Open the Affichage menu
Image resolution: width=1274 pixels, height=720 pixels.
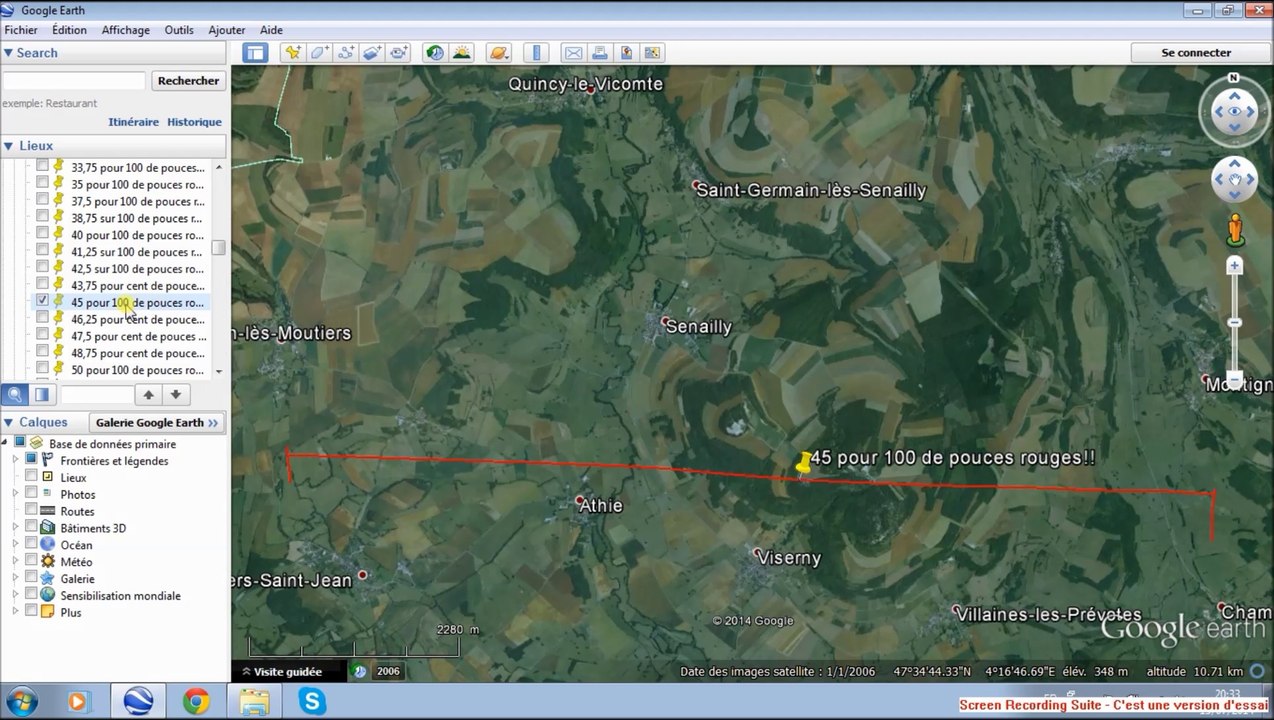point(125,30)
